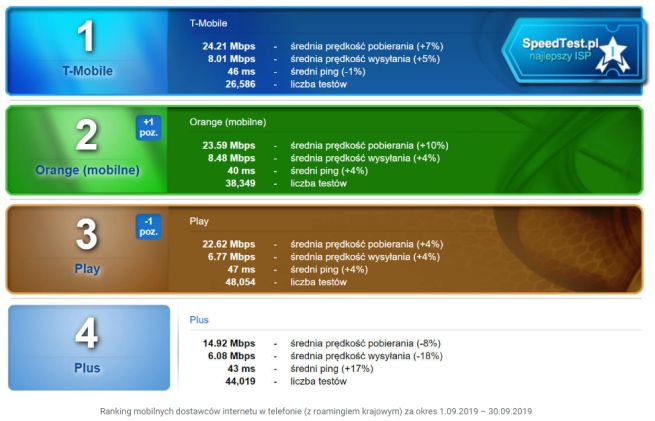Click the star award icon with number 1
This screenshot has width=655, height=421.
(x=612, y=54)
